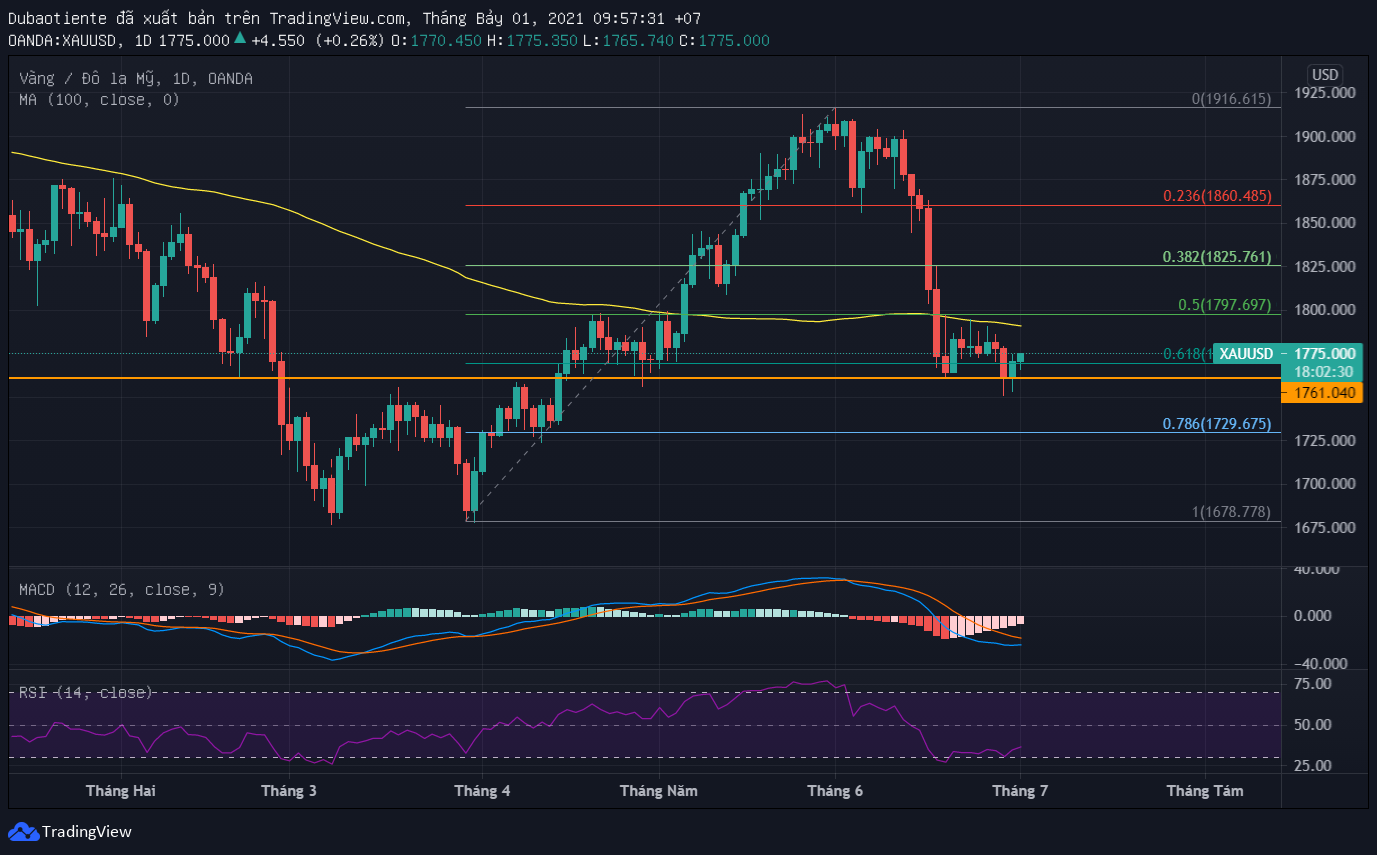
Task: Click the Tháng 4 time axis label
Action: pos(482,791)
